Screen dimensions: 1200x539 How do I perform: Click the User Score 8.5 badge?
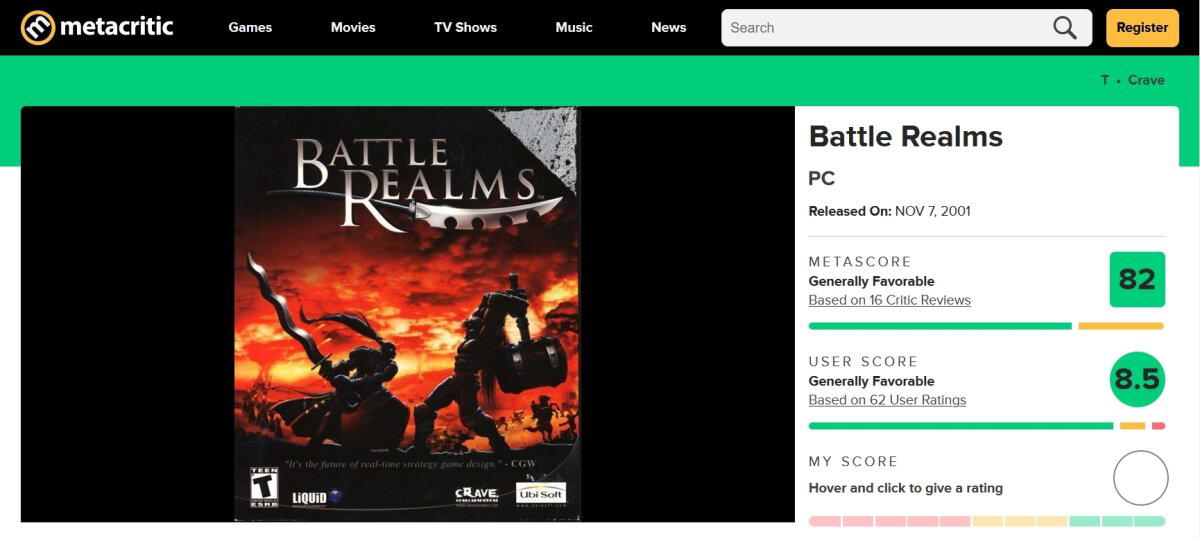[x=1137, y=380]
